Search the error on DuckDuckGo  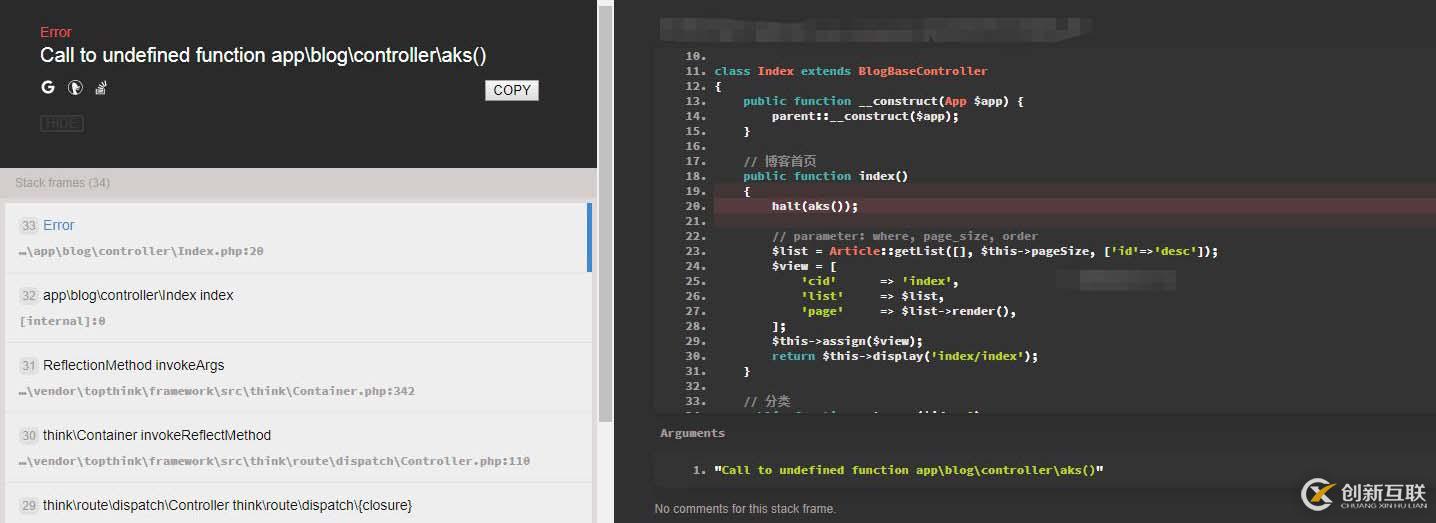pos(74,88)
